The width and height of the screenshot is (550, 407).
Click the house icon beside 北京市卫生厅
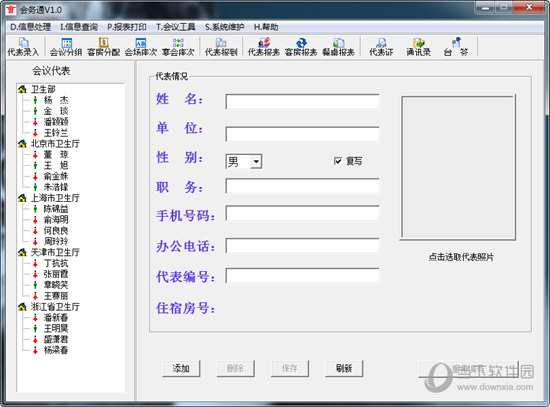(22, 144)
